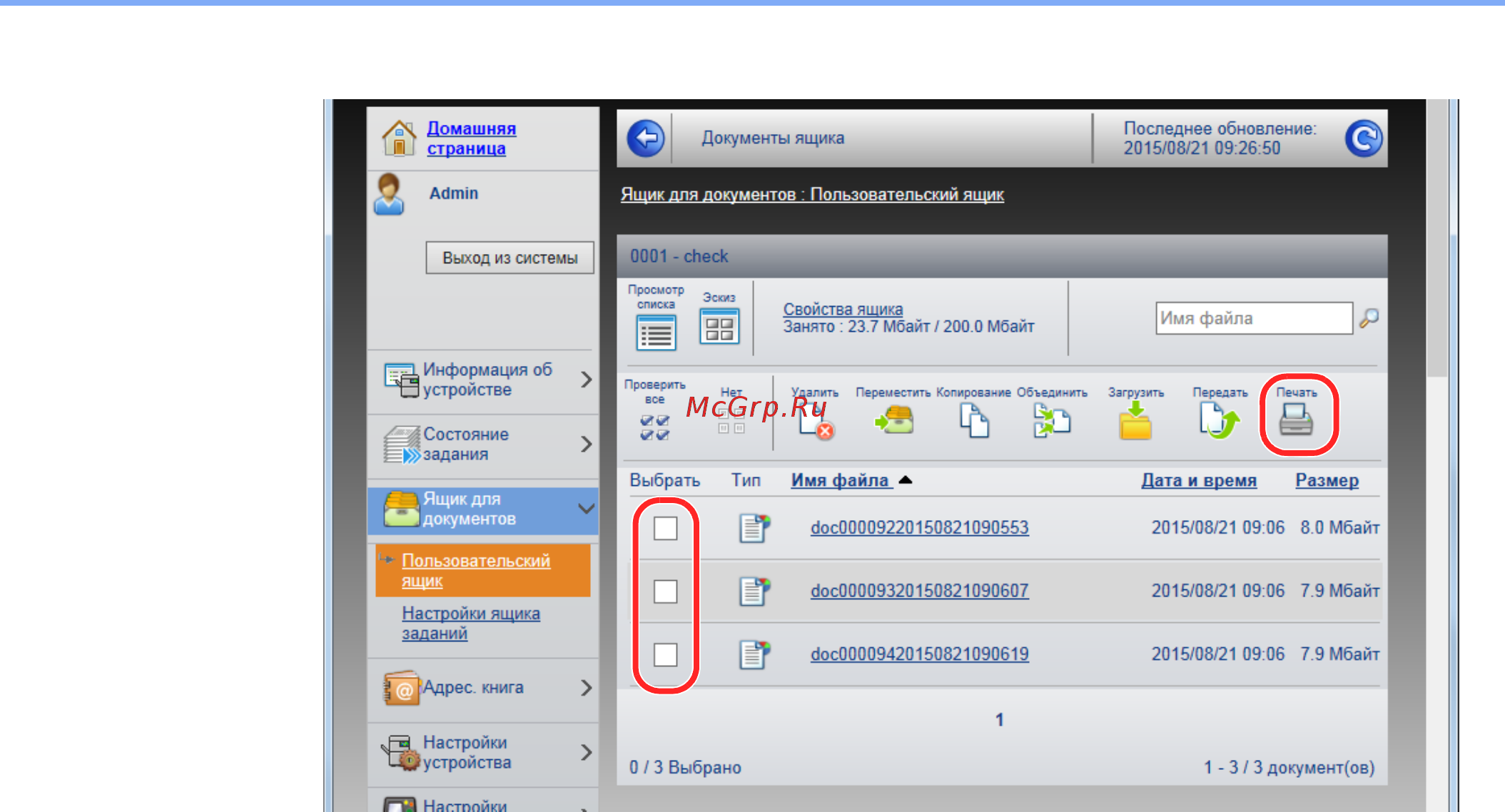This screenshot has width=1505, height=812.
Task: Click the Настройки устройства gear icon
Action: 400,753
